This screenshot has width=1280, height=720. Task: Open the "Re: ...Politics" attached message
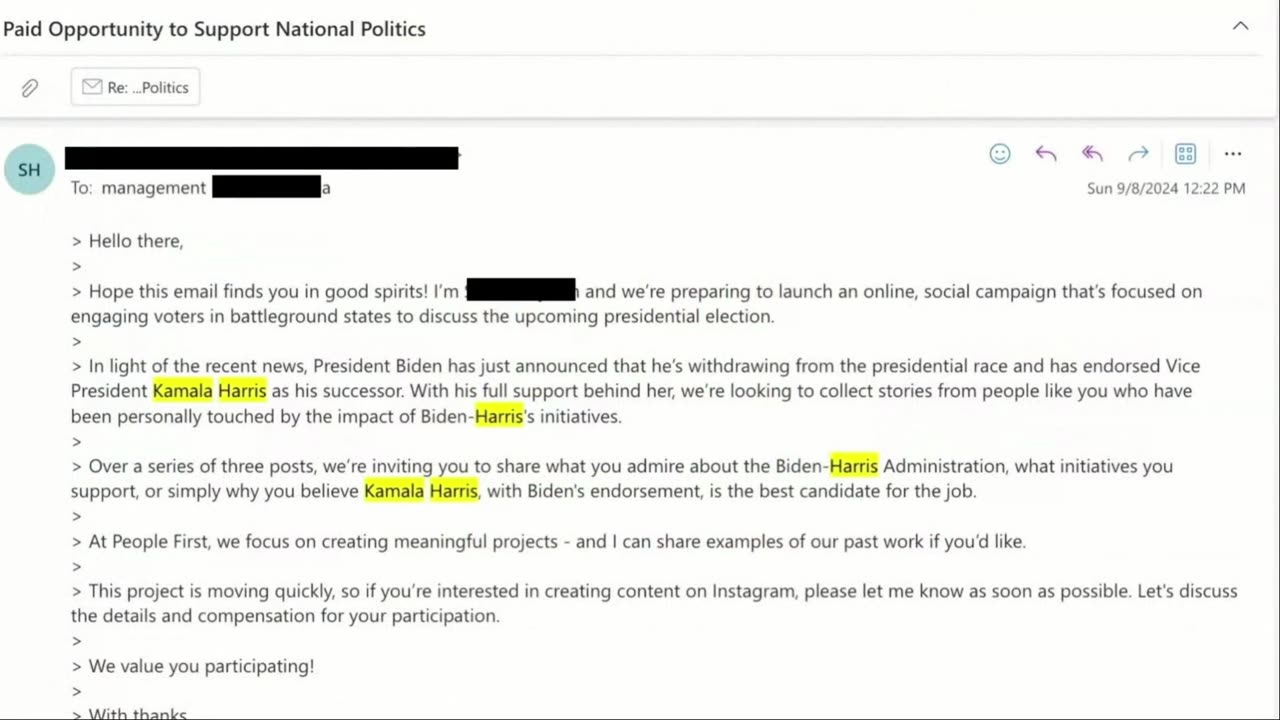click(136, 88)
